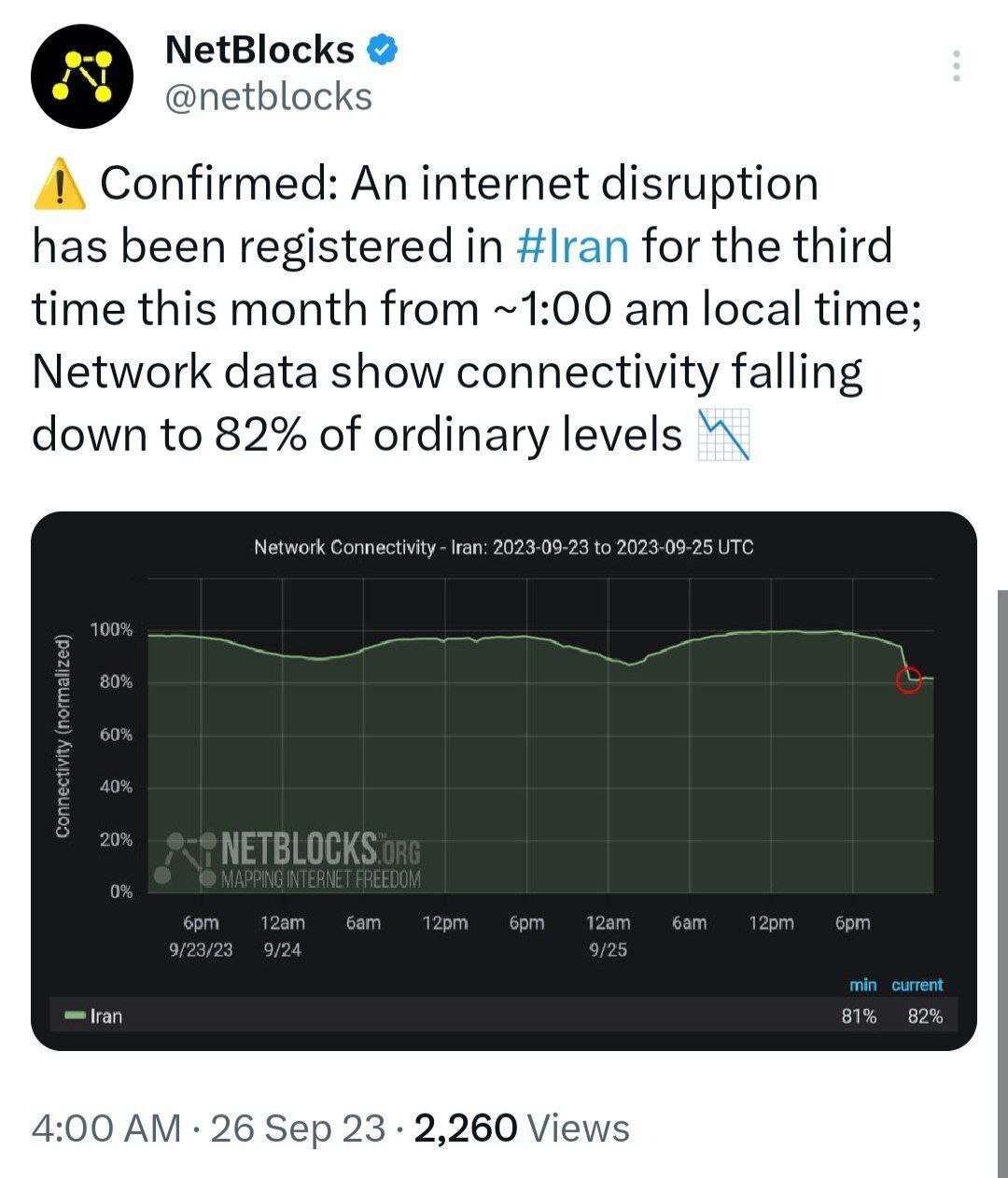Click the Iran legend label
The width and height of the screenshot is (1008, 1178).
(x=105, y=1016)
